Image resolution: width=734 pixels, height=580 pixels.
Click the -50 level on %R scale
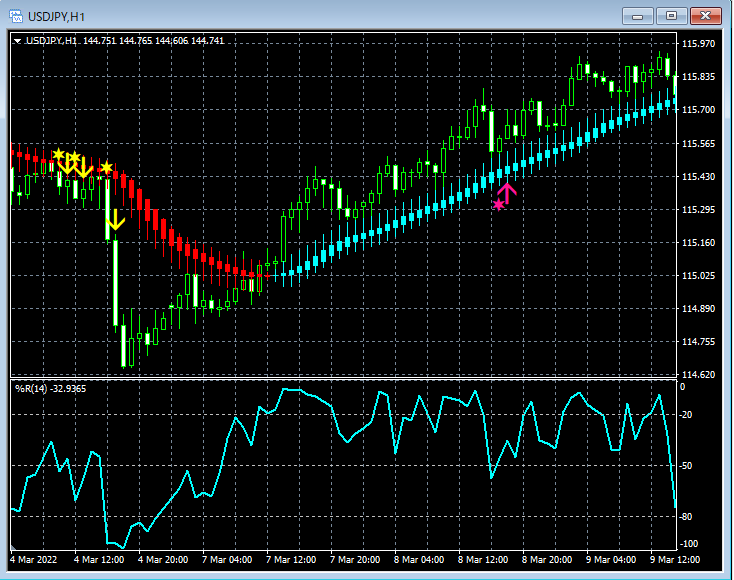click(686, 466)
